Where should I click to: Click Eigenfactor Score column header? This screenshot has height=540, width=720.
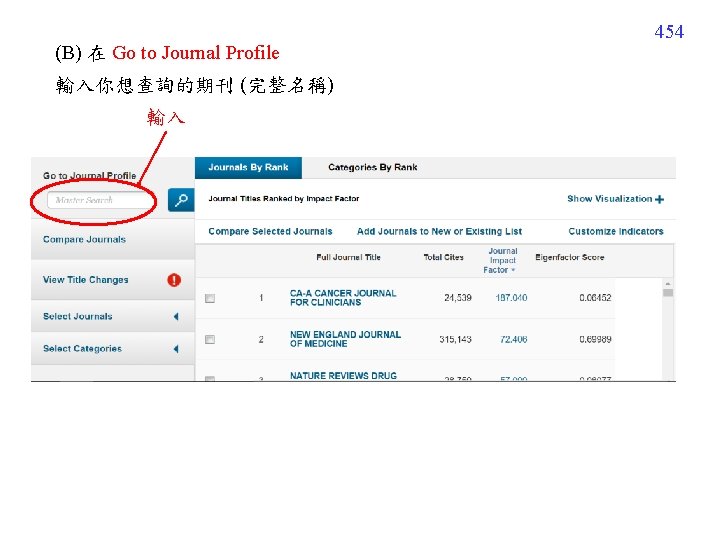coord(569,257)
